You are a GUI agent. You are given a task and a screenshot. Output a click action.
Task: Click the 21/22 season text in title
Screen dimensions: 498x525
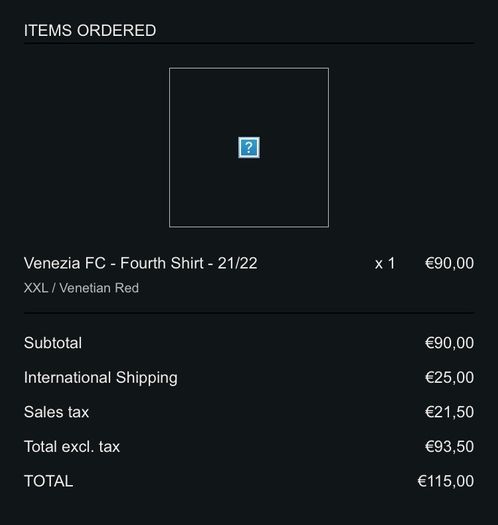coord(237,263)
